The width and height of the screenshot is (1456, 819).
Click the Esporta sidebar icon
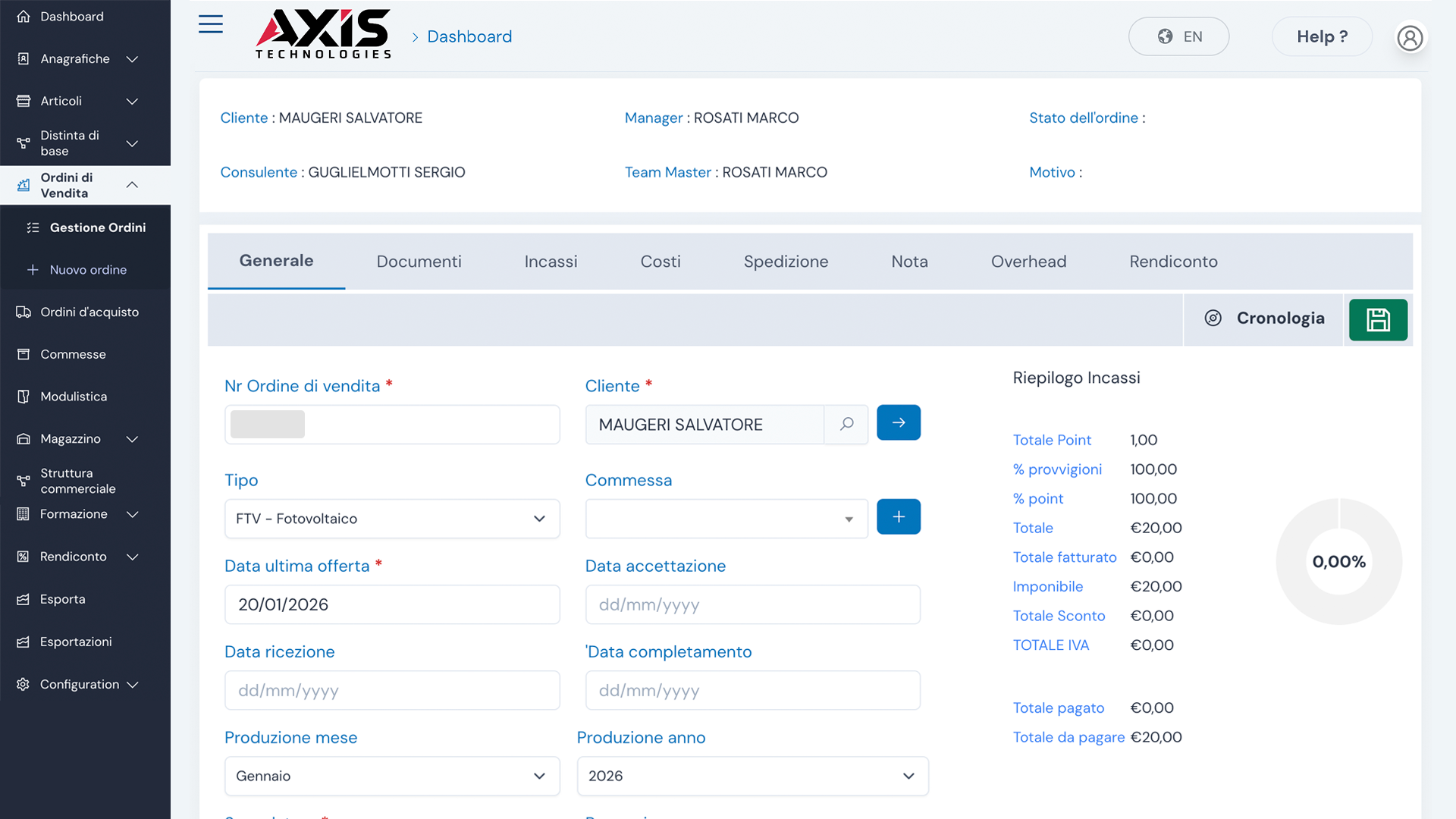(24, 599)
